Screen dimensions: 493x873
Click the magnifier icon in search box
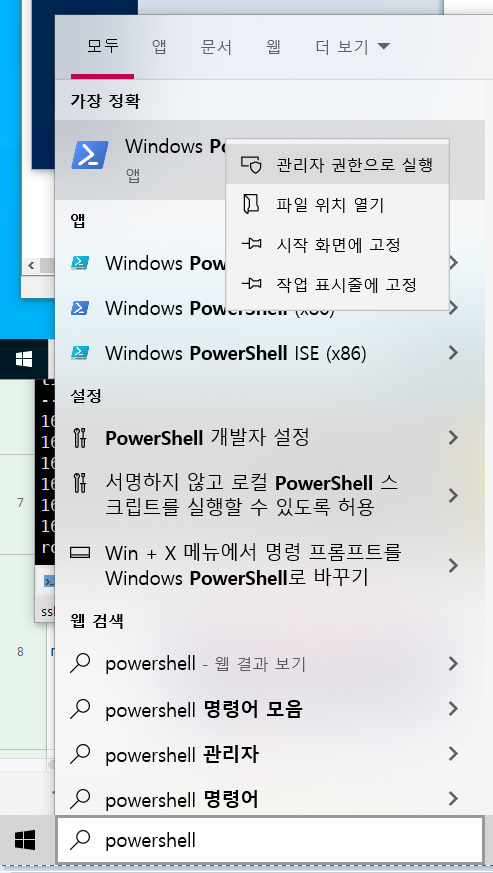pos(81,840)
